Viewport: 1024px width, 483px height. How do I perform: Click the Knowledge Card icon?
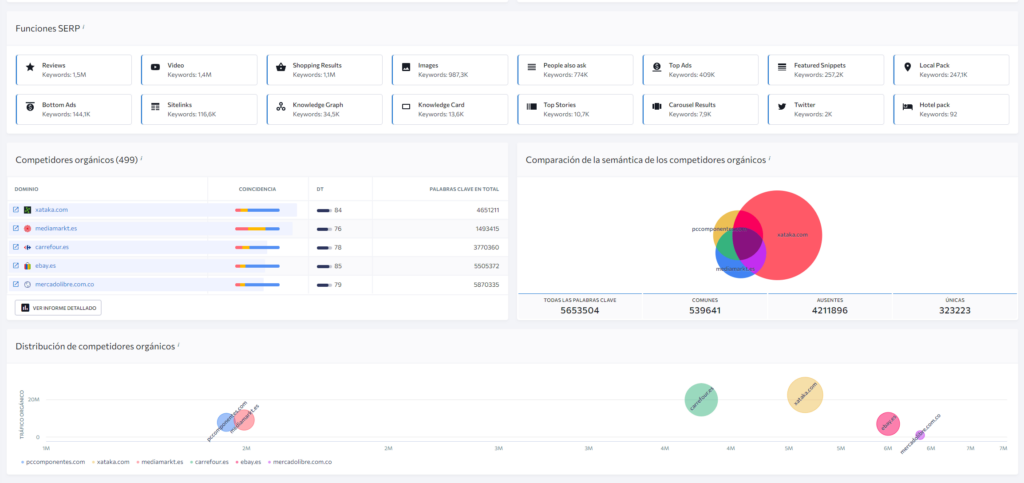click(x=406, y=106)
